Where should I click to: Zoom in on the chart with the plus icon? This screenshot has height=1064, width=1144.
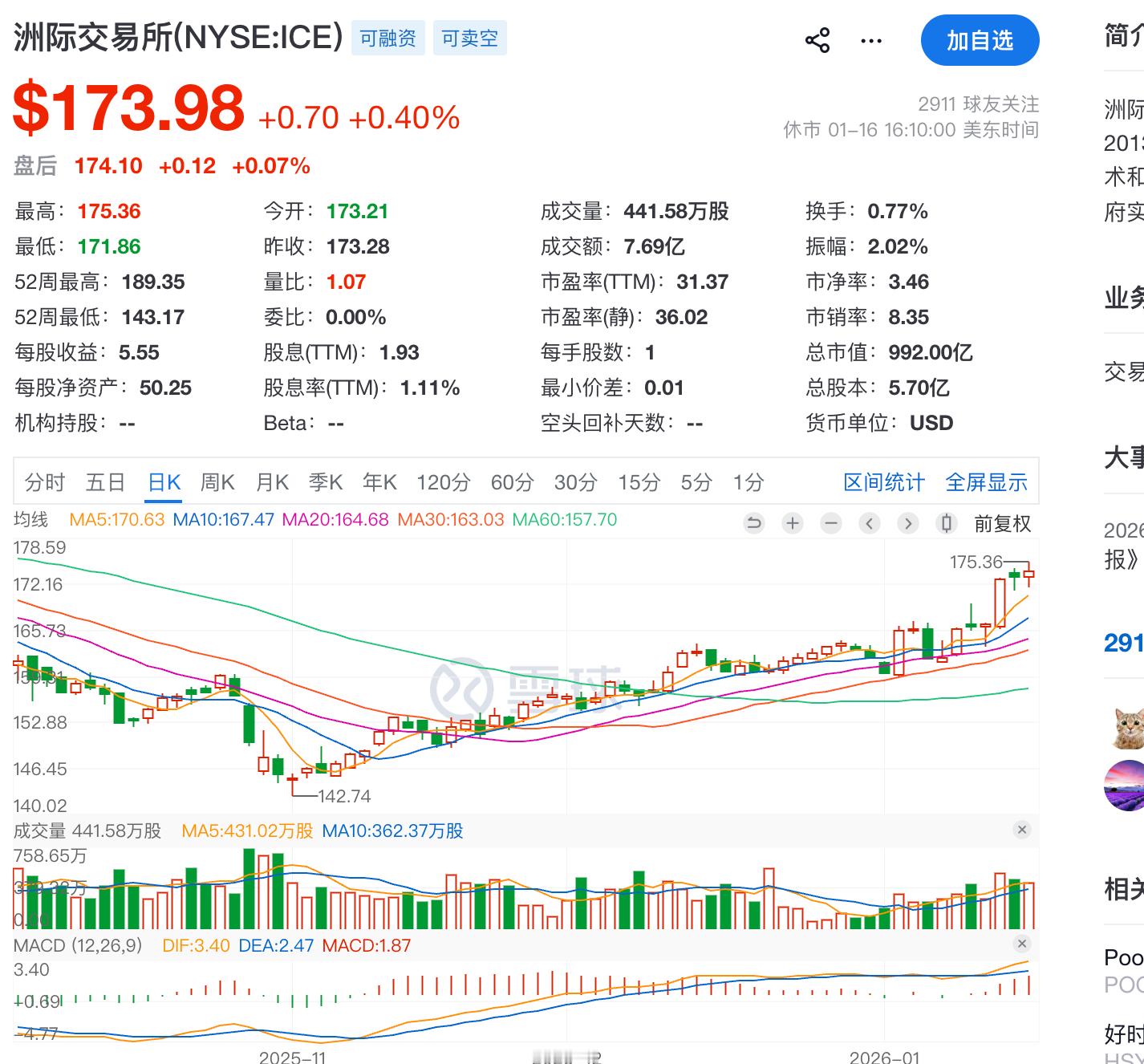click(x=792, y=522)
